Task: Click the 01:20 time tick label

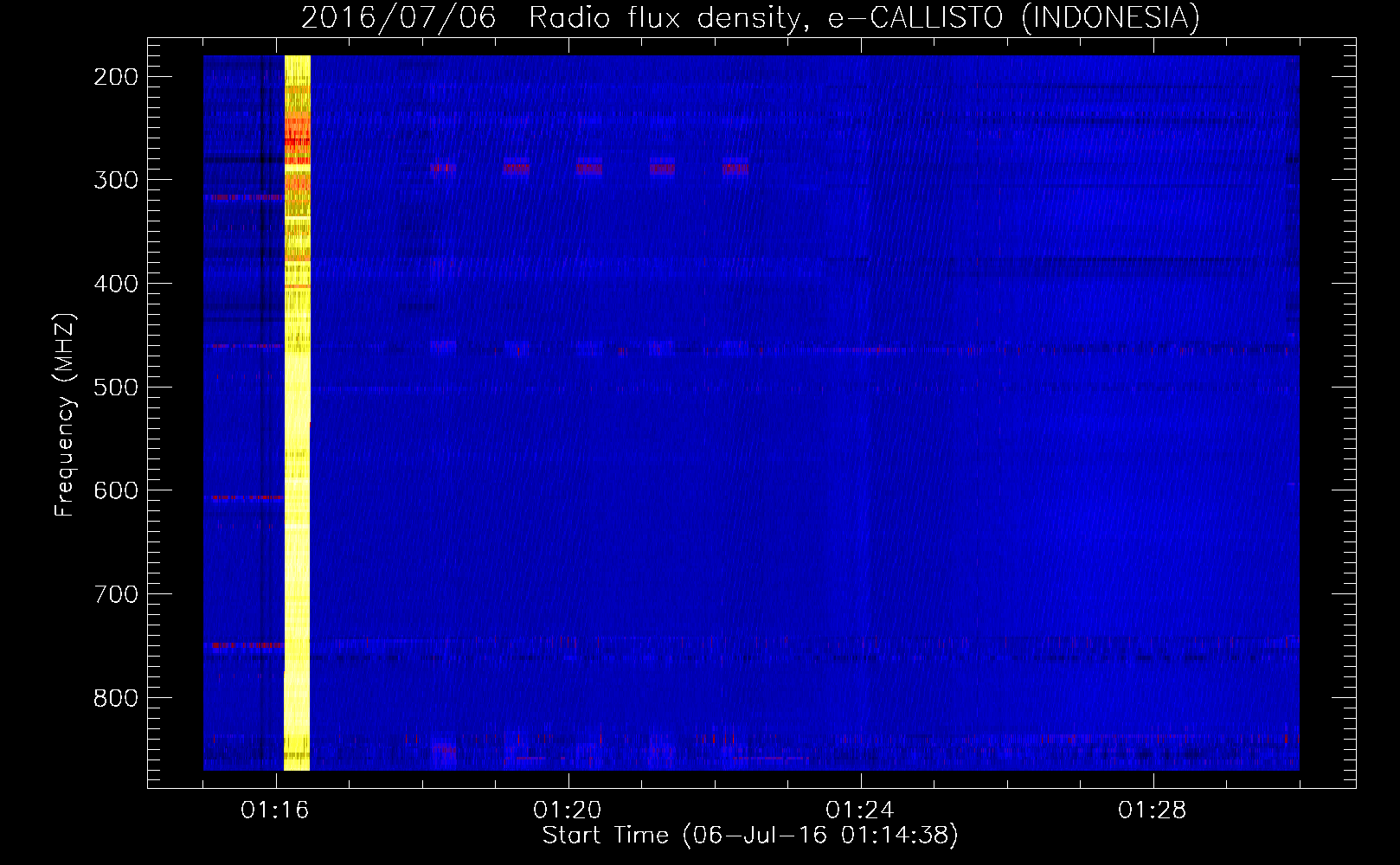Action: point(568,811)
